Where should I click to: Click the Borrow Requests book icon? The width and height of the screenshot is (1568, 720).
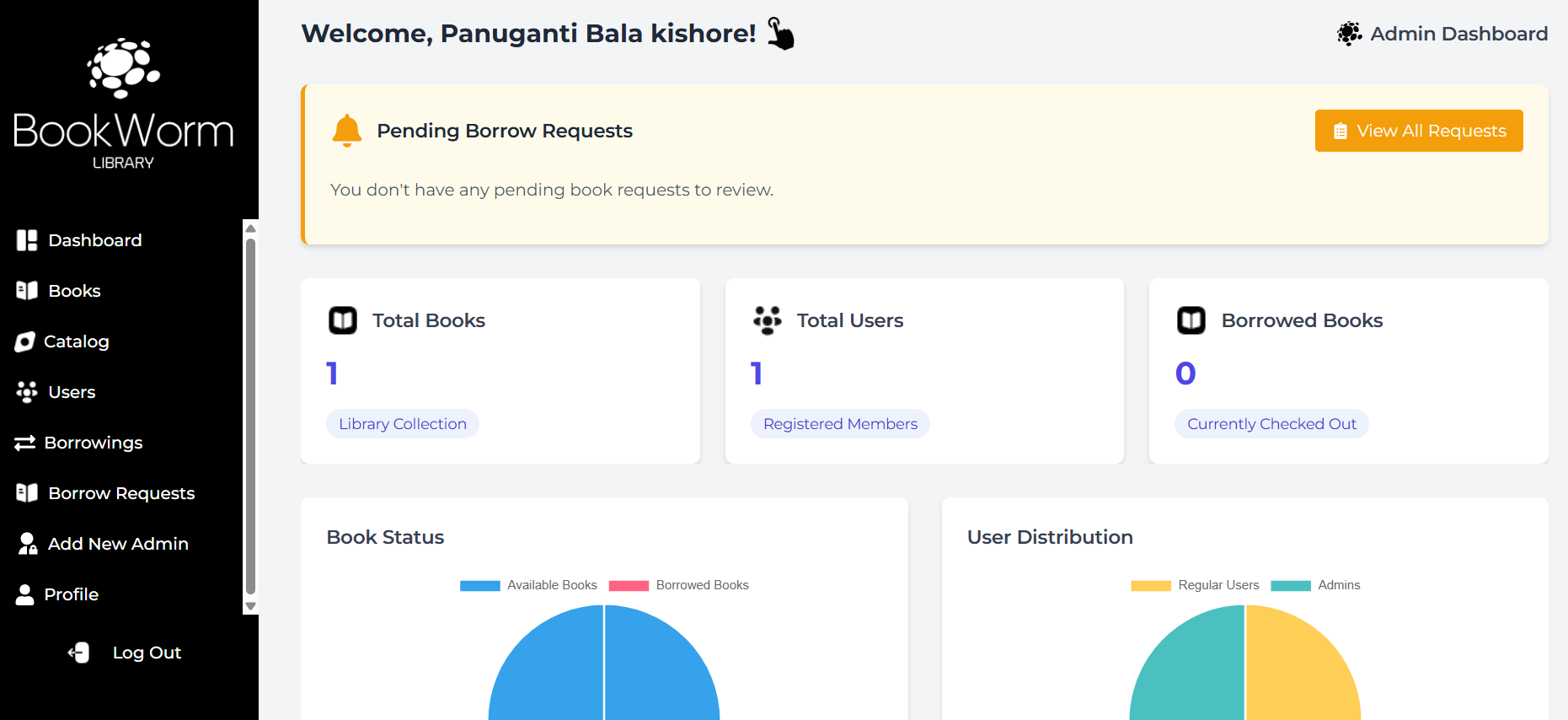click(x=27, y=493)
